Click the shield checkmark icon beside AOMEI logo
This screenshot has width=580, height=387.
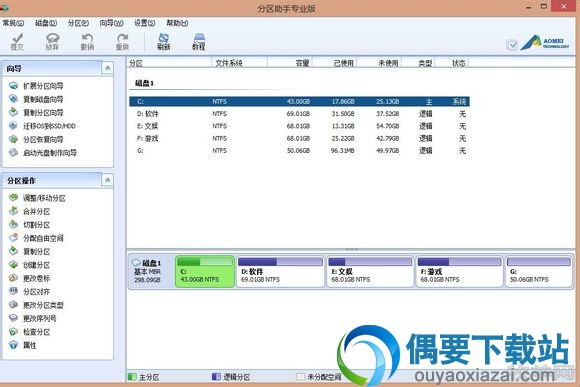pos(512,45)
